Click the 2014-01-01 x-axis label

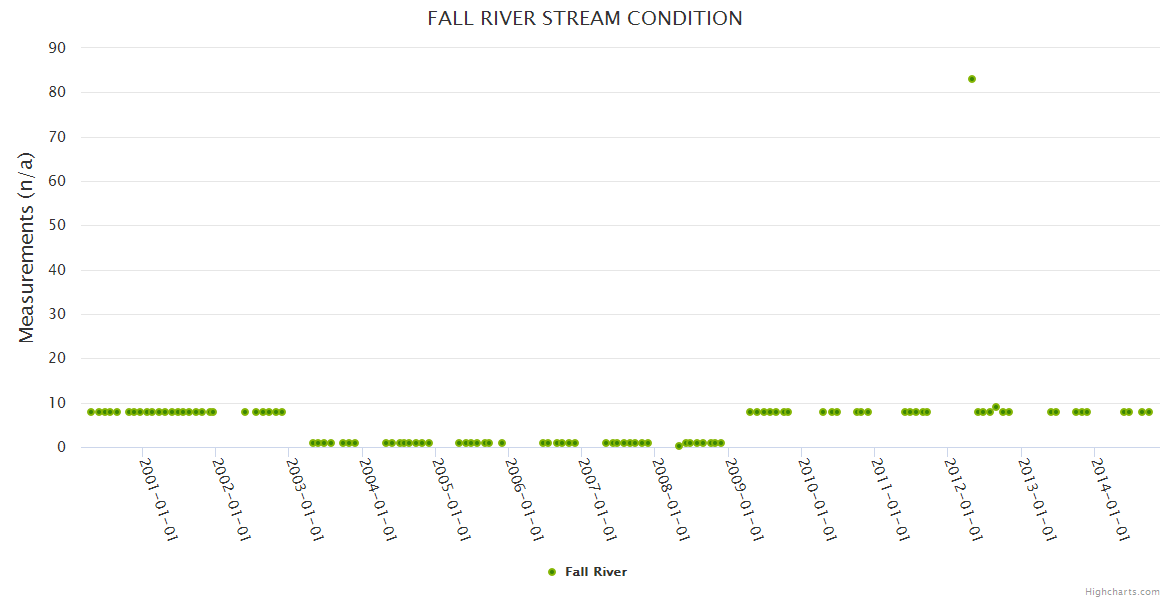[1110, 500]
